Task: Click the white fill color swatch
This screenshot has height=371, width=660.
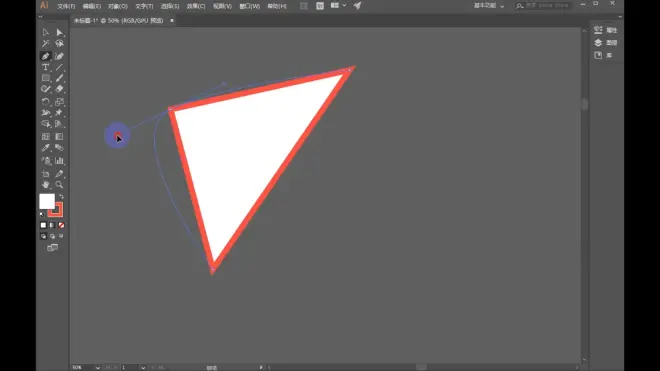Action: coord(47,201)
